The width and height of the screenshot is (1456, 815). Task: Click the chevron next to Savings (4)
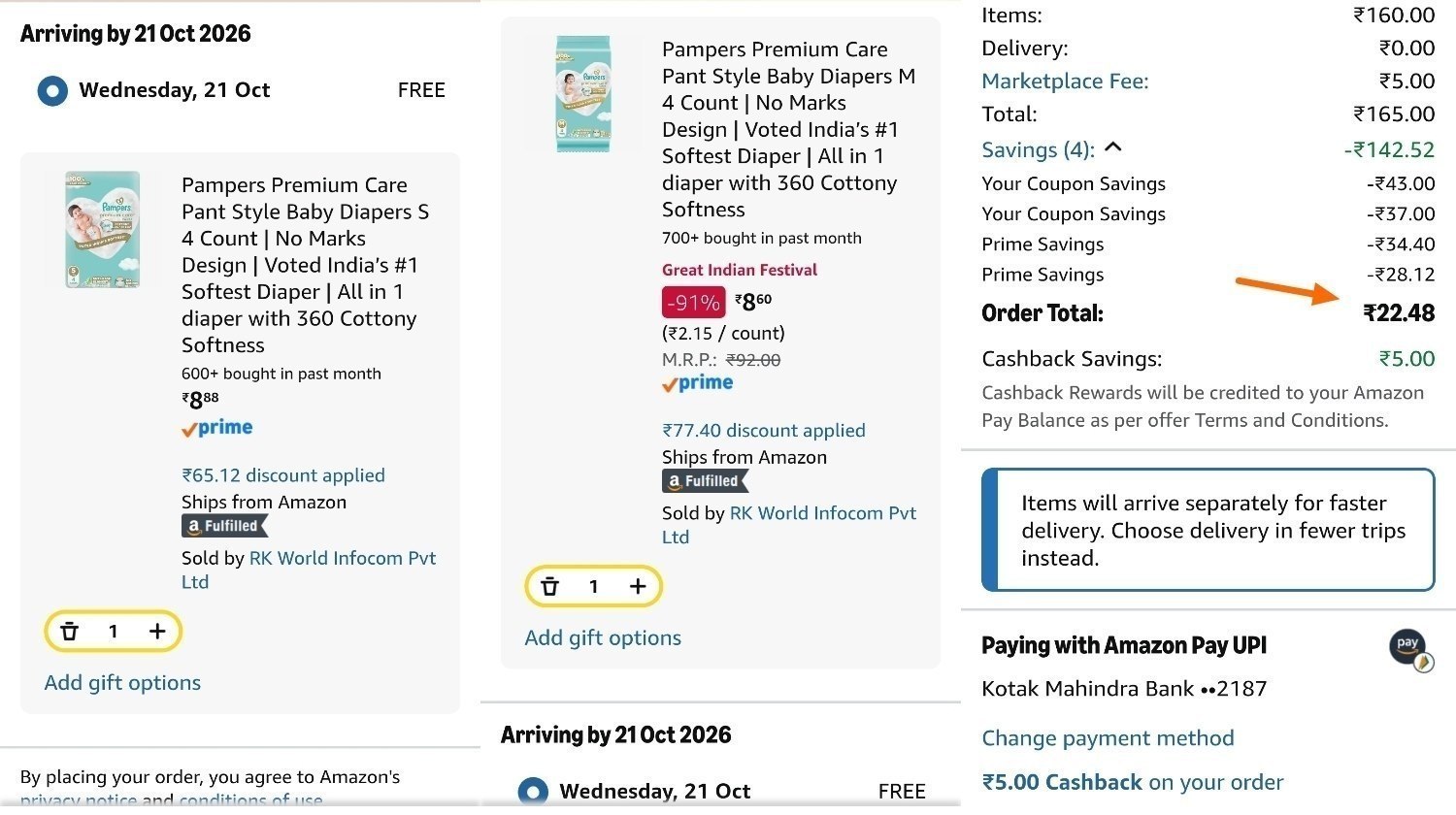1113,147
